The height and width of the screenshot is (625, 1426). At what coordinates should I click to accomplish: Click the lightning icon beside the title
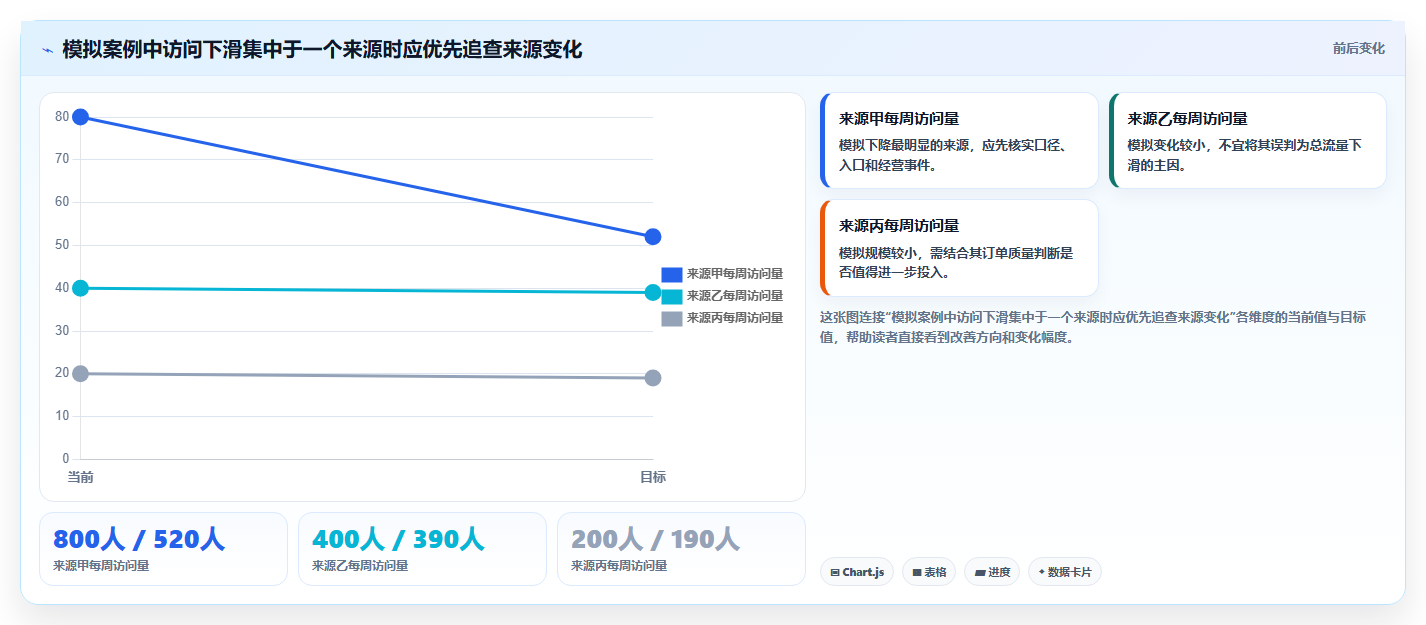pyautogui.click(x=47, y=49)
